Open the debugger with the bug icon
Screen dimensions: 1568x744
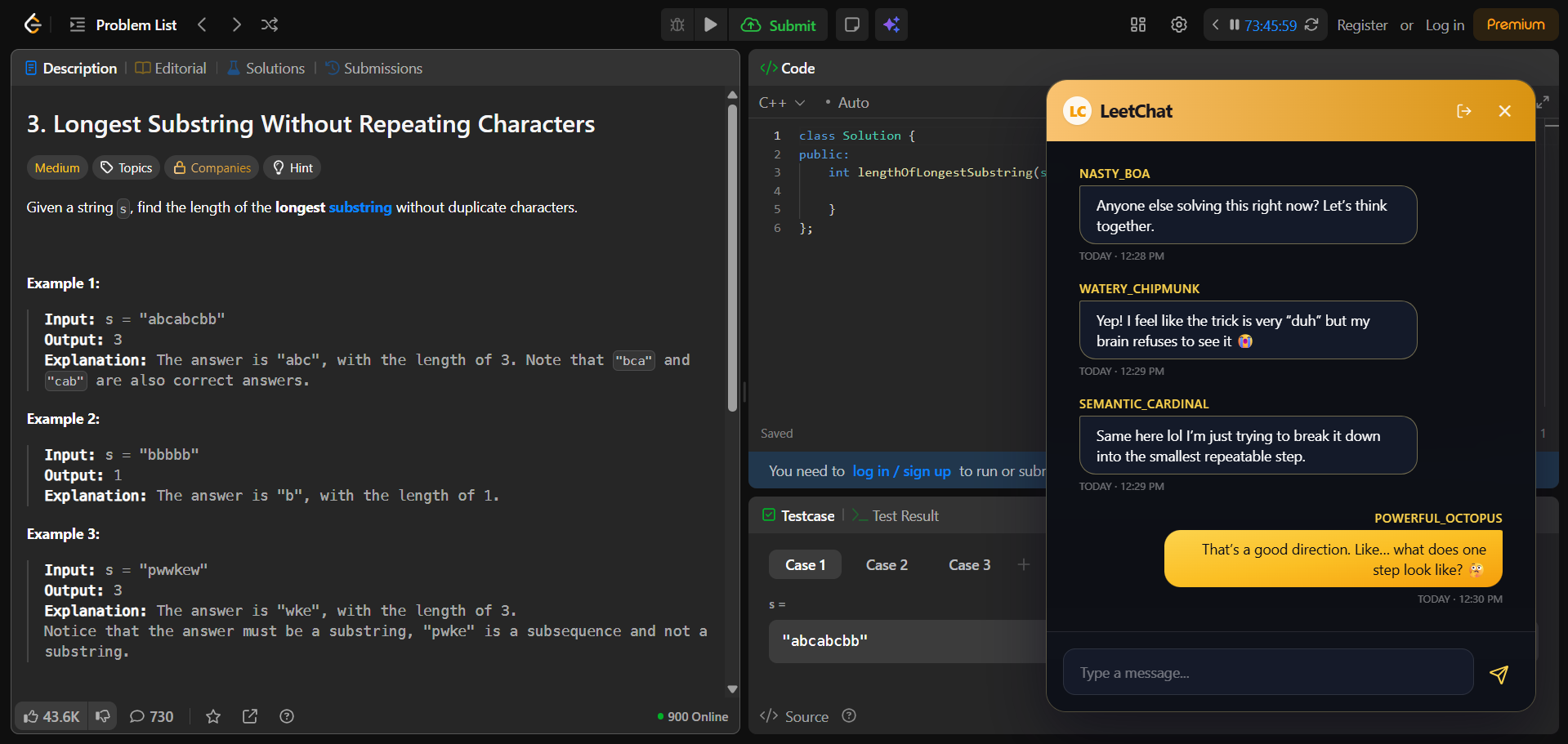(x=677, y=25)
